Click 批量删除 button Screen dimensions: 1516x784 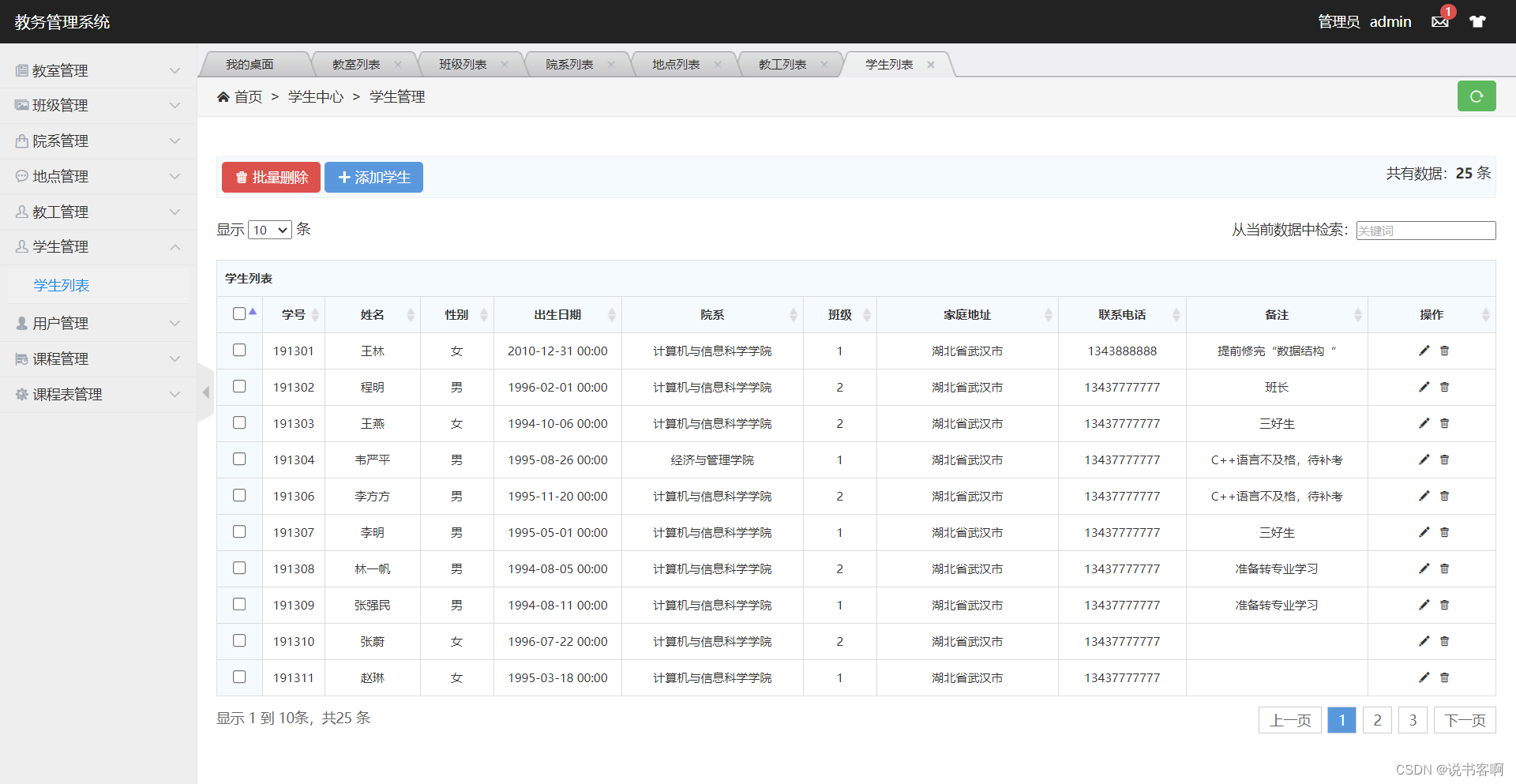pos(271,177)
